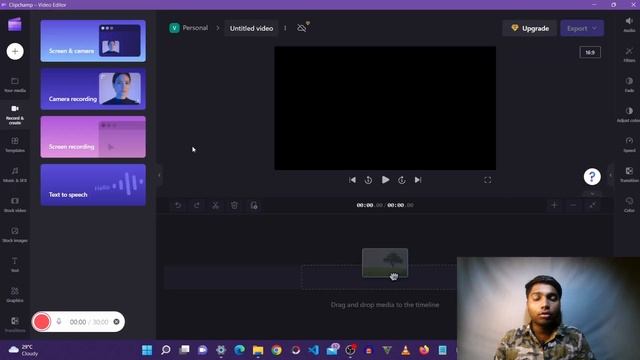Open the Personal workspace link
The height and width of the screenshot is (360, 640).
[x=189, y=28]
